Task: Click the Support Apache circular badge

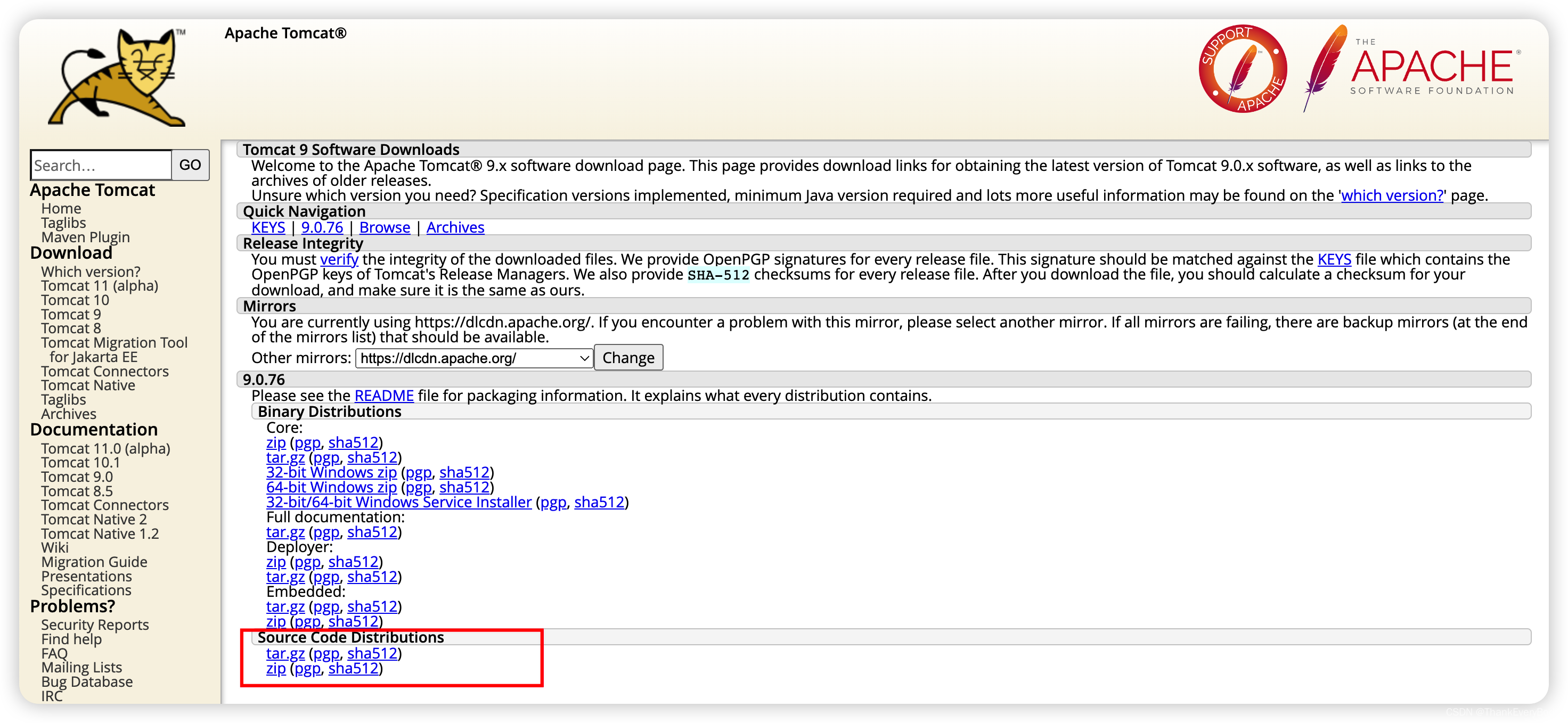Action: (1243, 69)
